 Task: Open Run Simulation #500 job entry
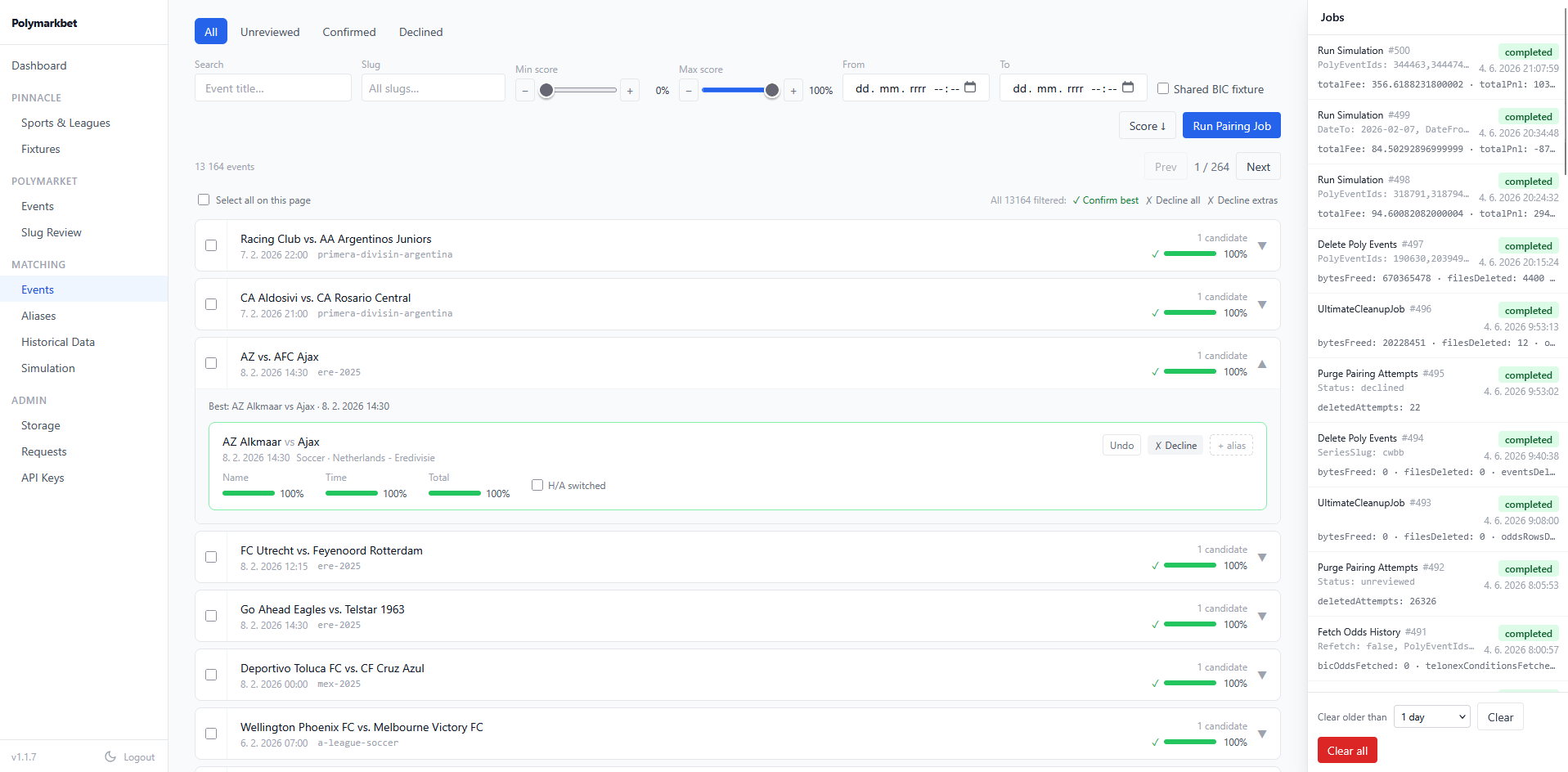point(1437,67)
